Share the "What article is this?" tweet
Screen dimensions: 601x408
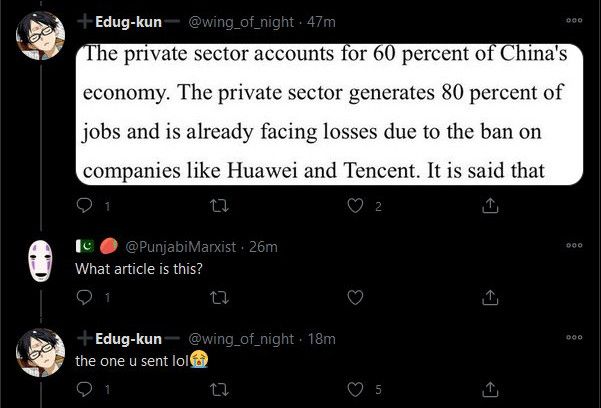(489, 297)
